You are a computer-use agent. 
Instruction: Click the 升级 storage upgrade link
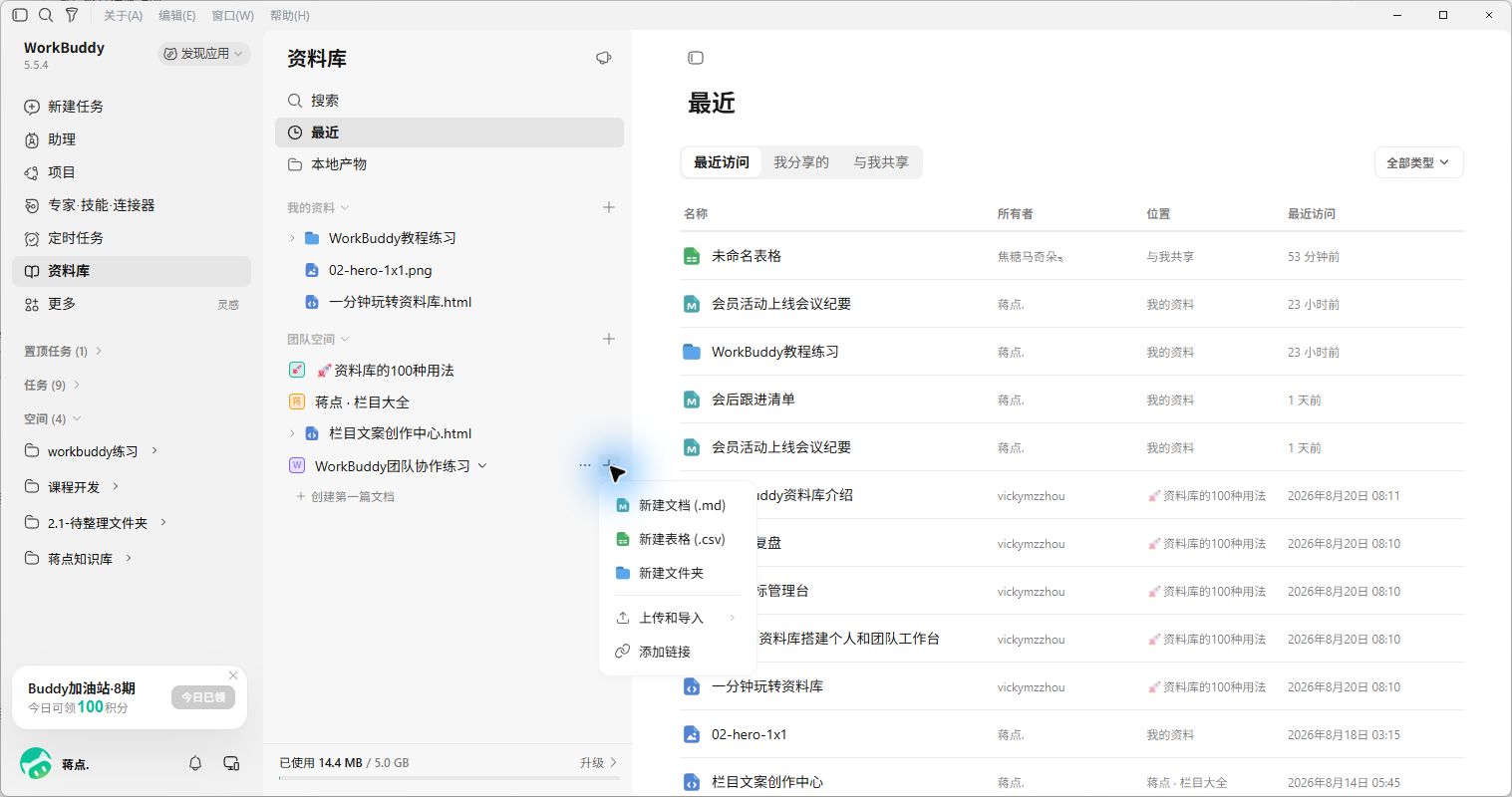point(598,762)
